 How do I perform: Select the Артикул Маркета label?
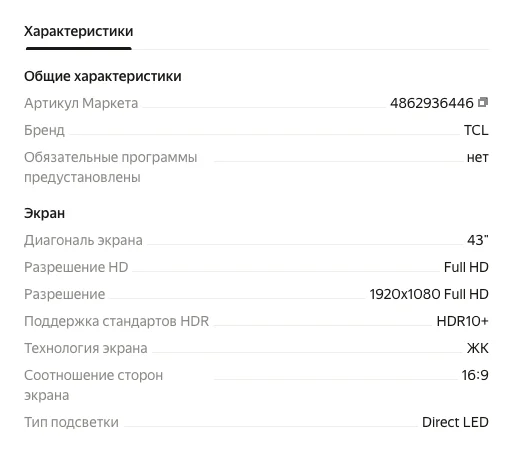tap(81, 103)
